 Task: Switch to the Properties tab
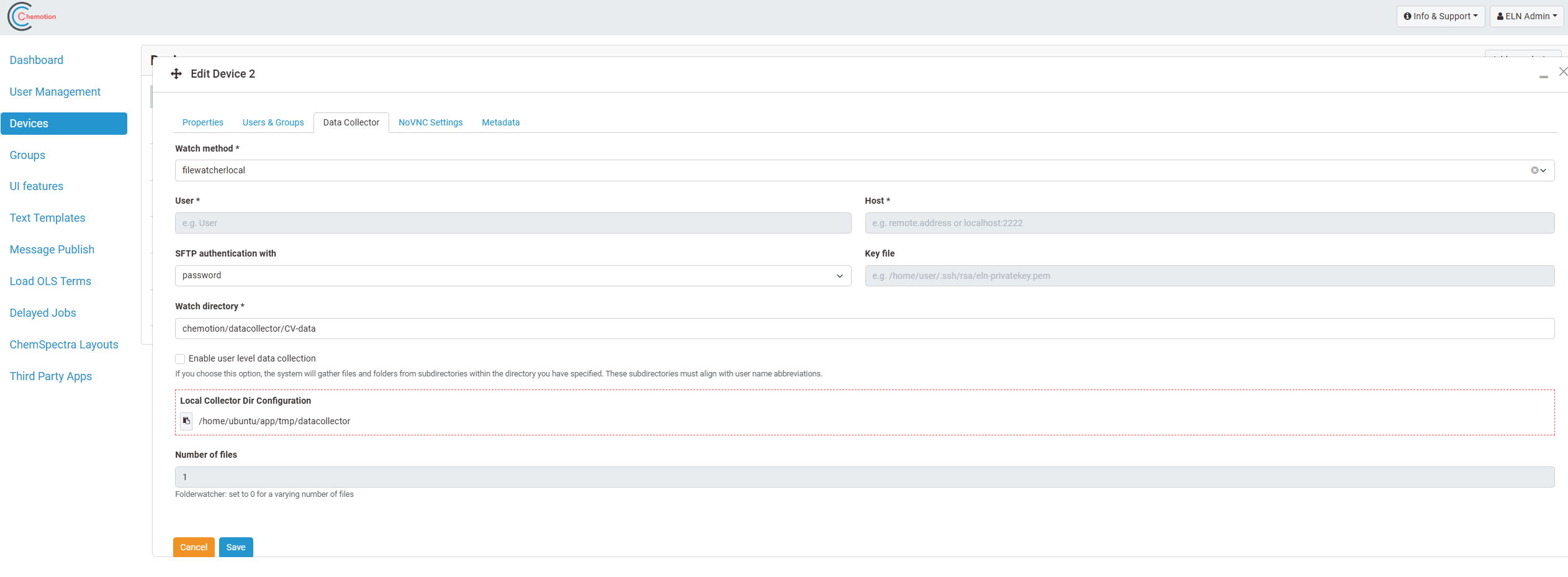(x=202, y=122)
